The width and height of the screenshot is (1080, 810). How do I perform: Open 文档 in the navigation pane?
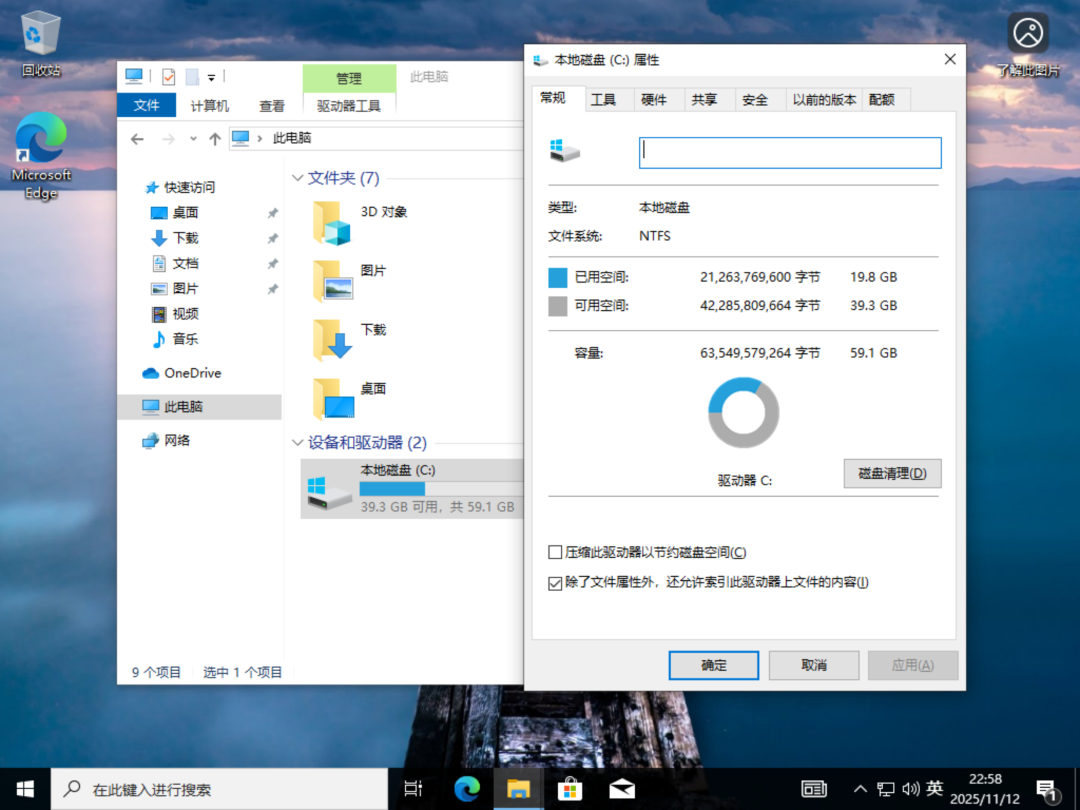(x=175, y=264)
